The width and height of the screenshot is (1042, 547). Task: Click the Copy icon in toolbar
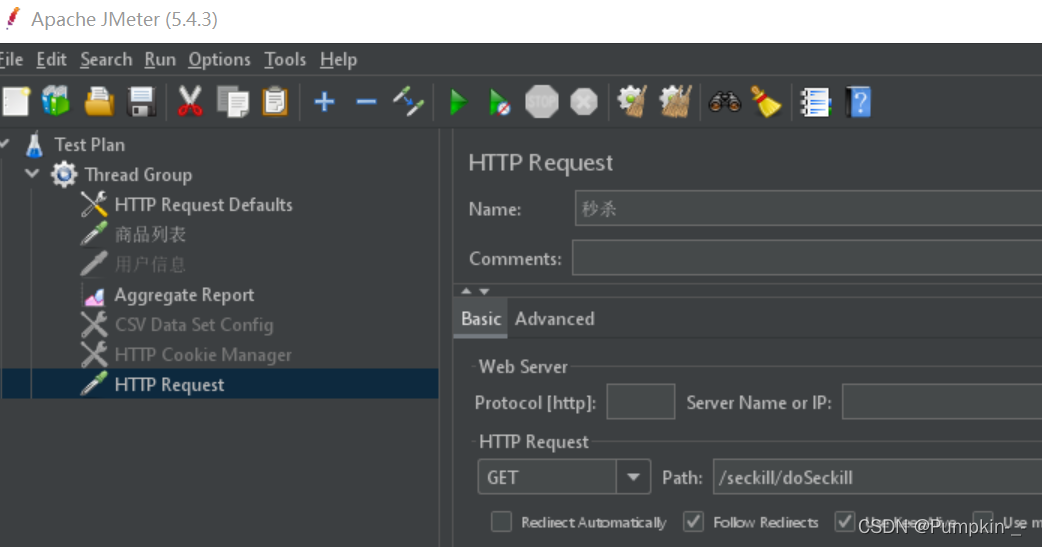[x=233, y=102]
